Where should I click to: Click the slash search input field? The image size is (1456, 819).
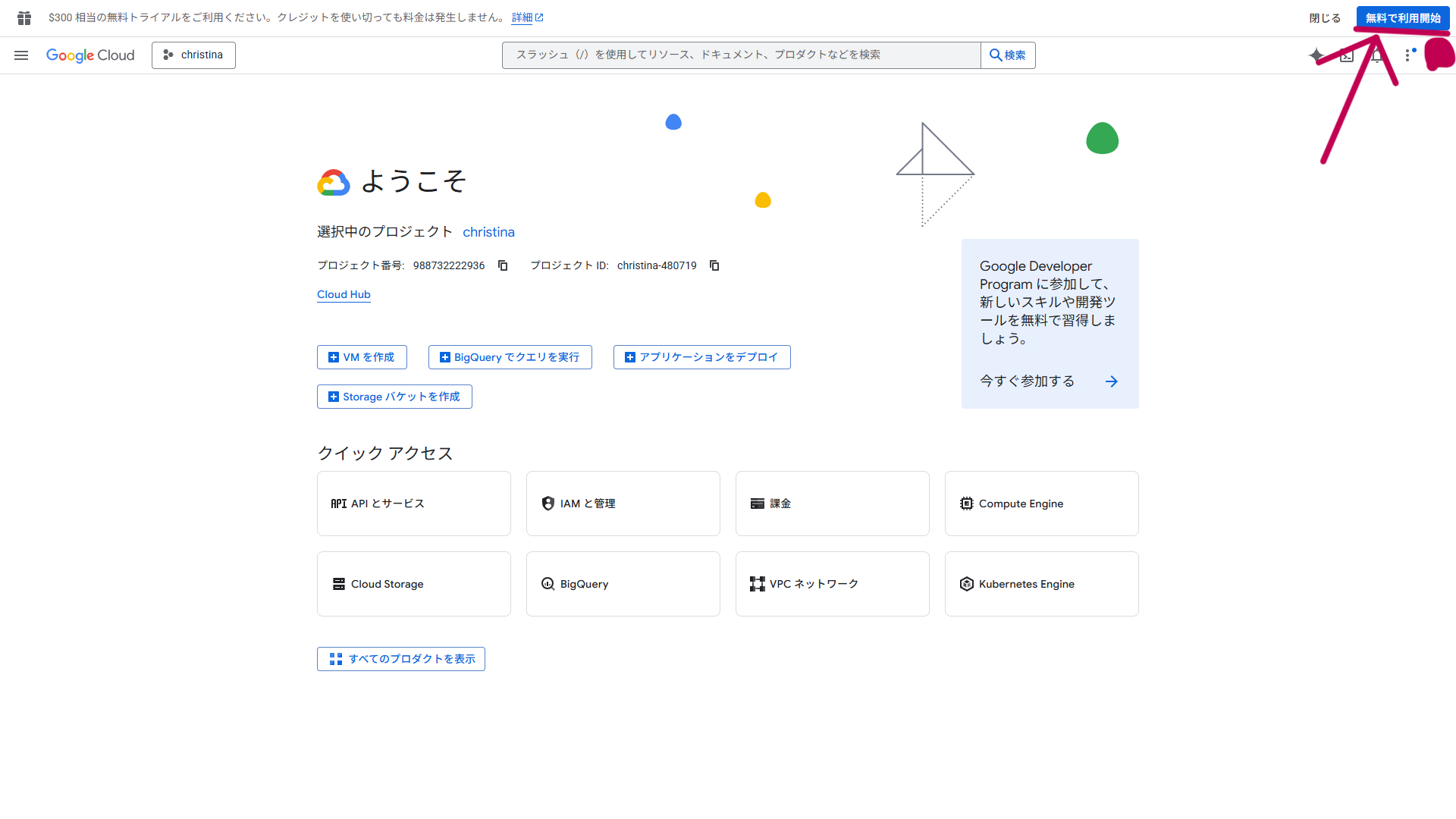pos(741,55)
